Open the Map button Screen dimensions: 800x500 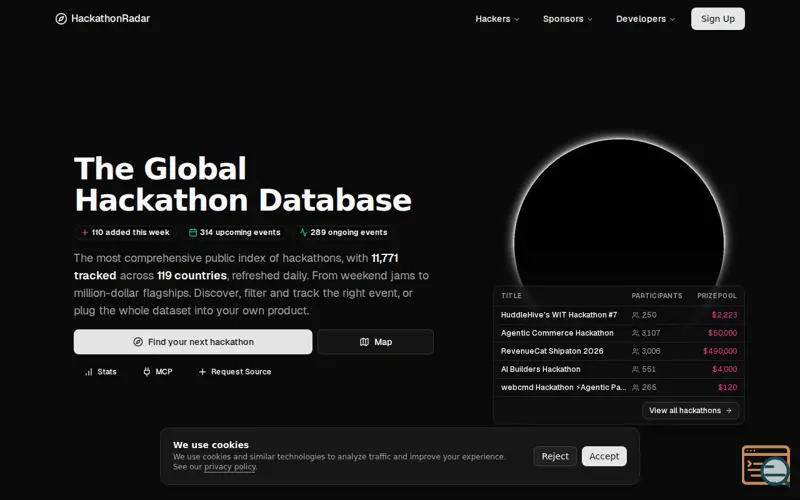[x=376, y=342]
